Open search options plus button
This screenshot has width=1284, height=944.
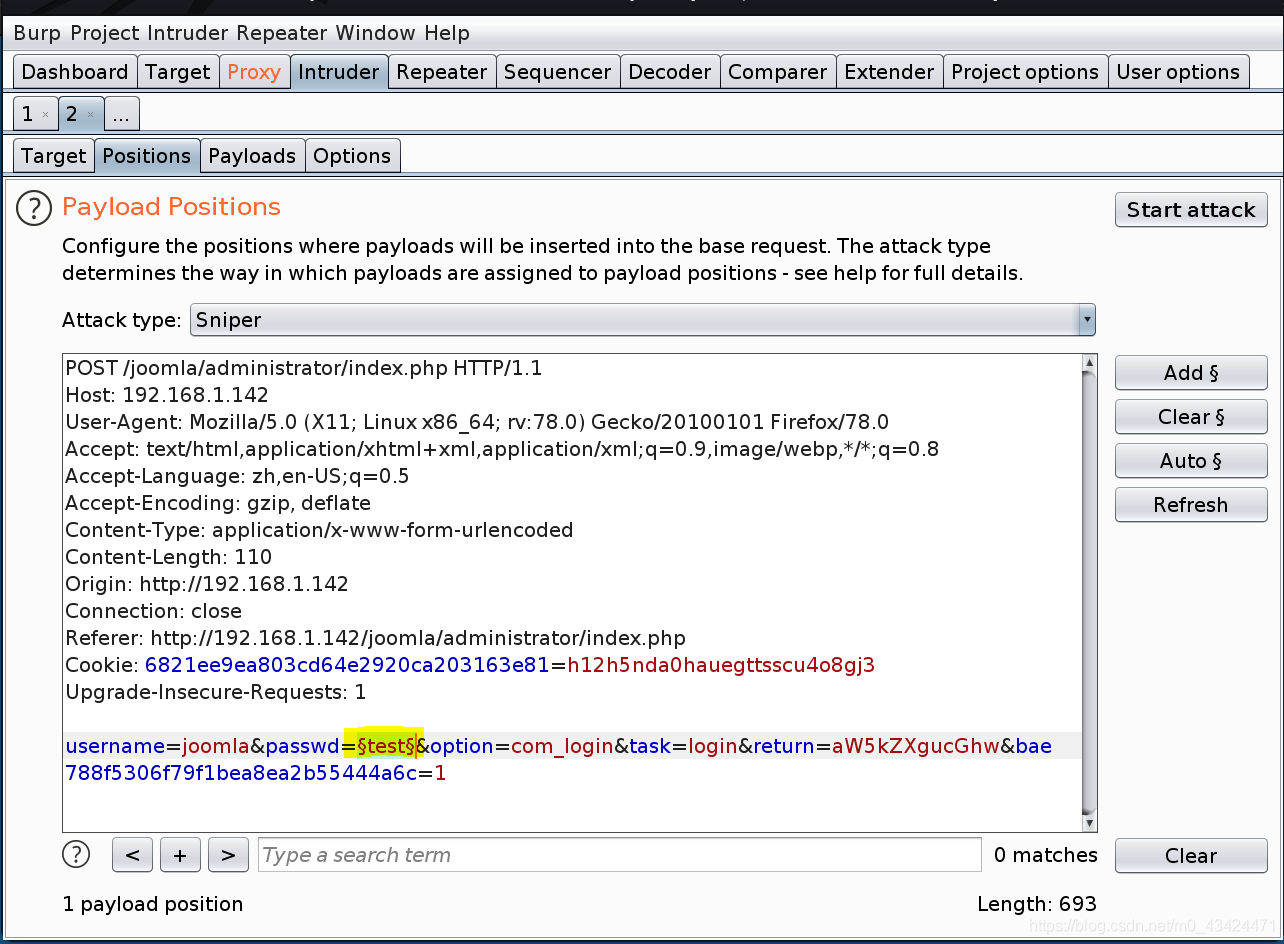point(180,855)
